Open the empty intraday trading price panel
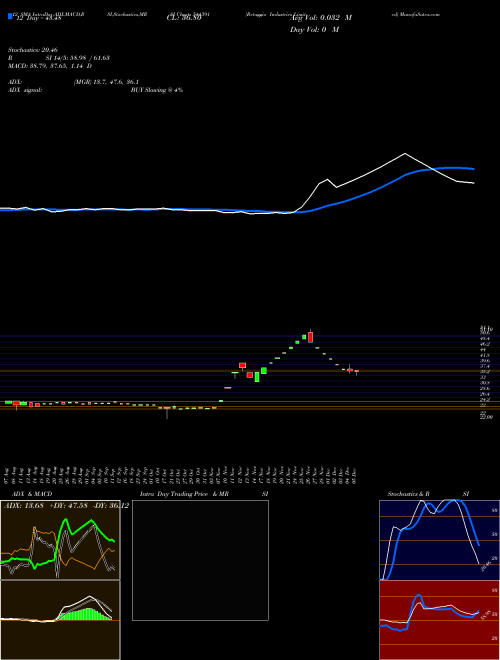 pos(200,560)
